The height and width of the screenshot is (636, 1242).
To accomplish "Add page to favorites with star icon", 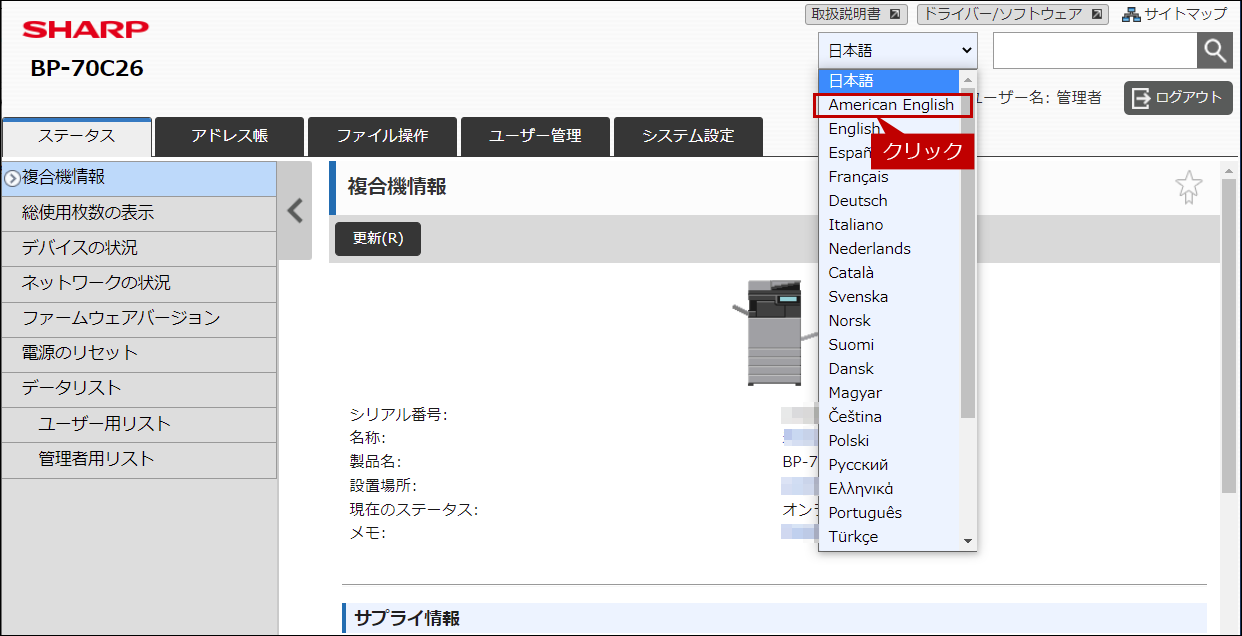I will pyautogui.click(x=1188, y=187).
